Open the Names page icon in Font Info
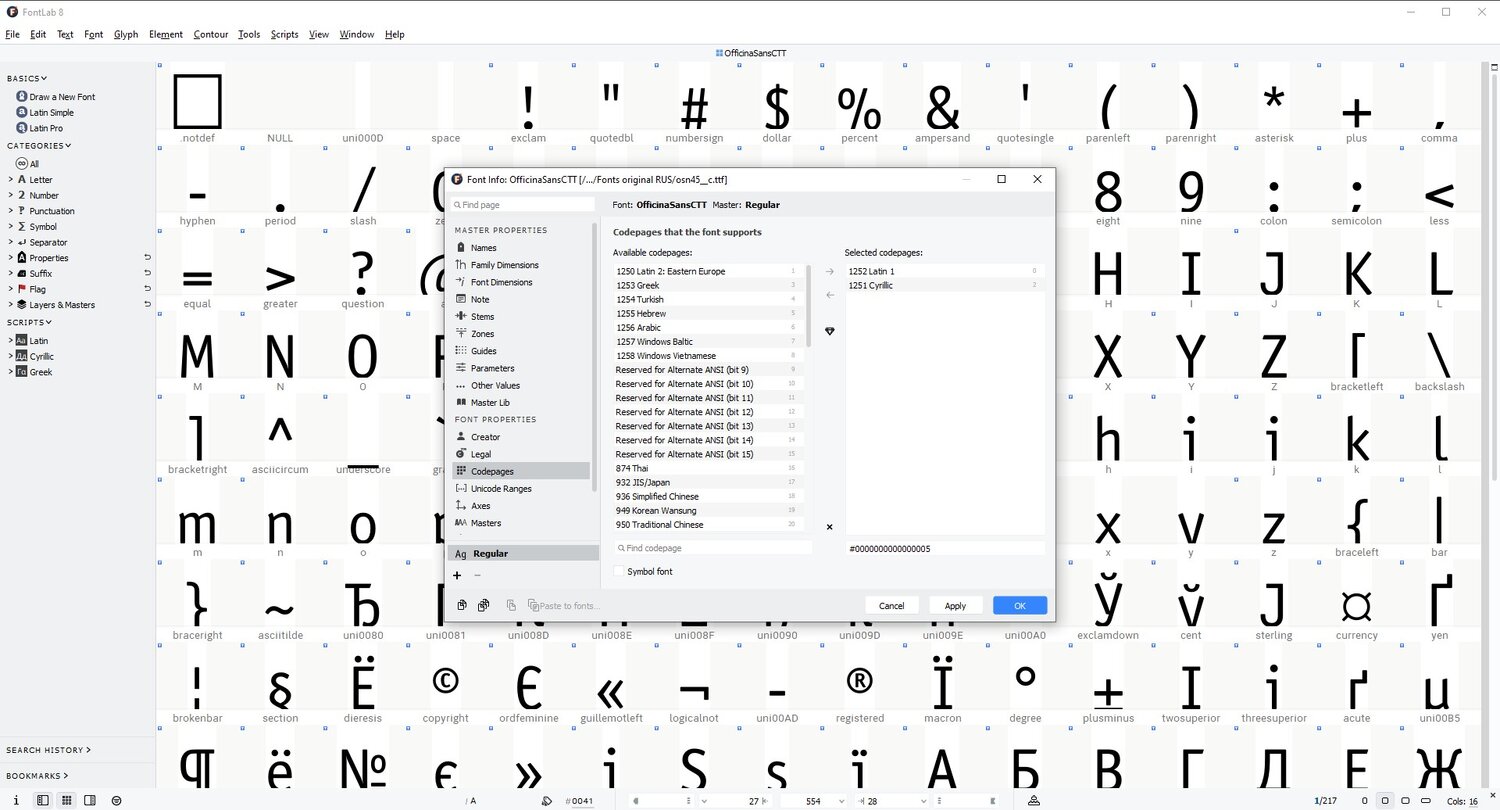 click(461, 247)
